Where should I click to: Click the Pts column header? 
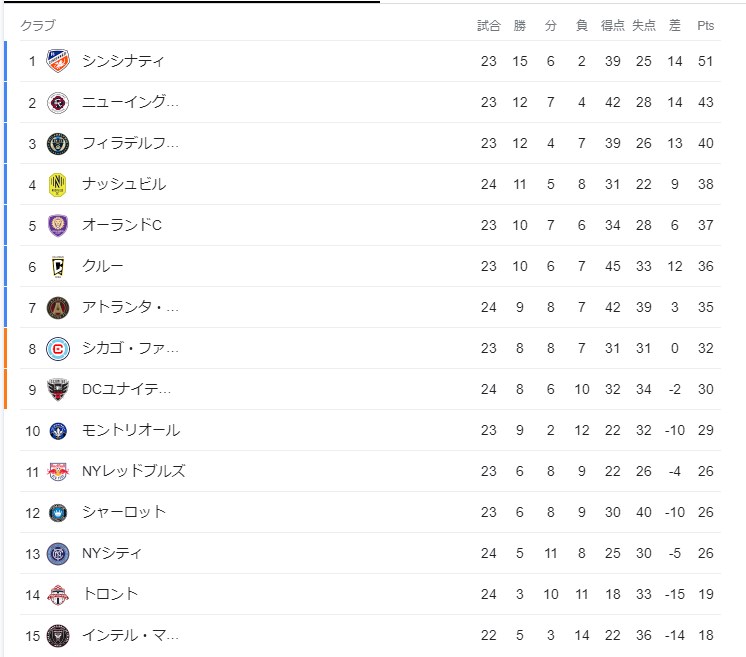pos(706,26)
